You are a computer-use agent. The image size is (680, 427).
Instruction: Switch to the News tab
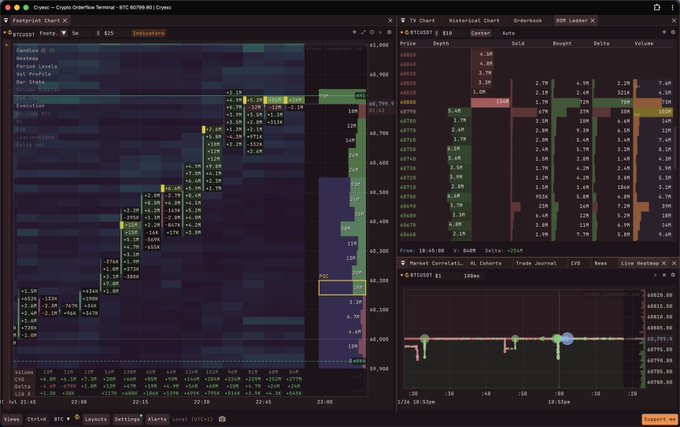point(601,263)
